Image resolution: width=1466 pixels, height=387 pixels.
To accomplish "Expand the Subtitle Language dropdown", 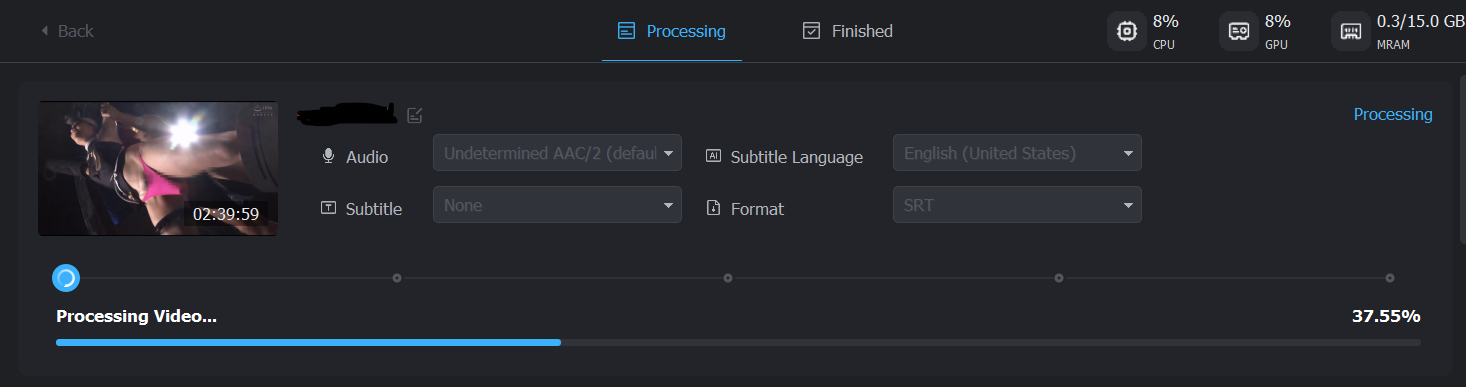I will coord(1017,153).
